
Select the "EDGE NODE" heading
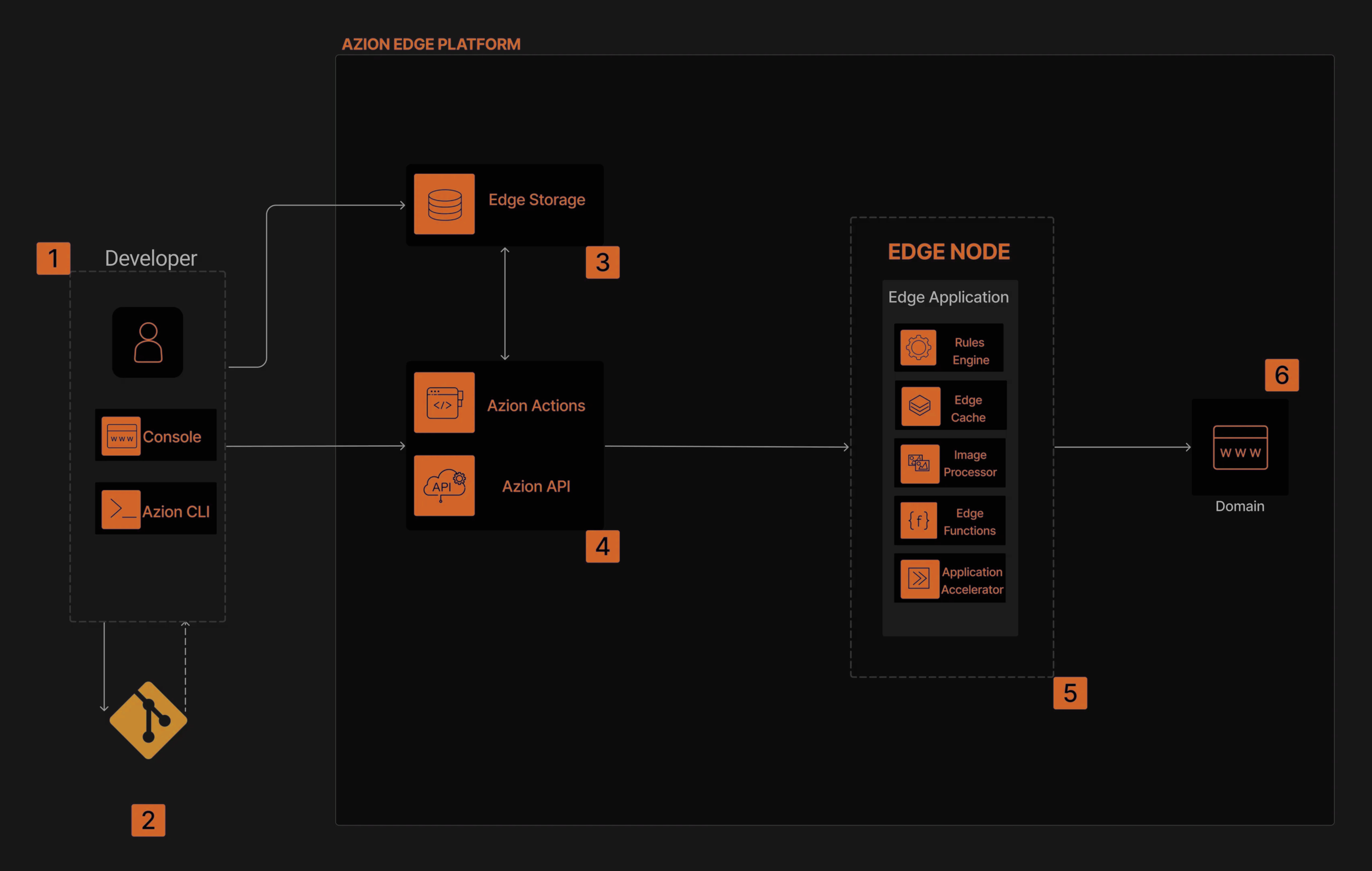(x=949, y=252)
